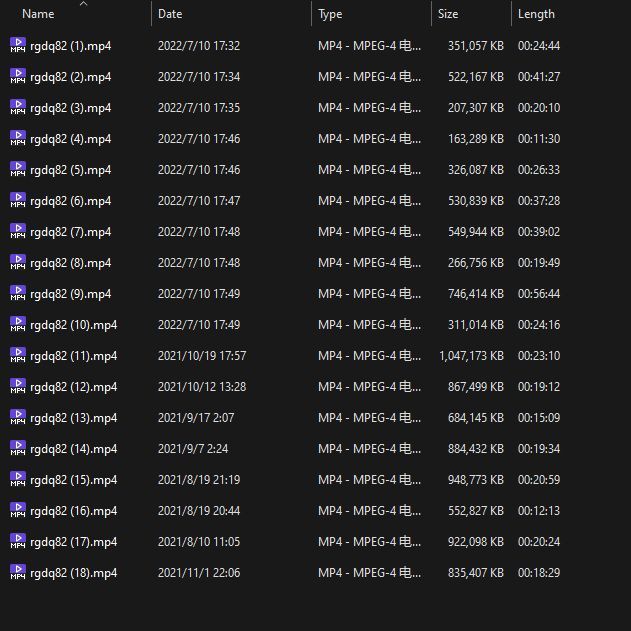Select the file rgdq82 (18).mp4
The width and height of the screenshot is (631, 631).
[73, 573]
